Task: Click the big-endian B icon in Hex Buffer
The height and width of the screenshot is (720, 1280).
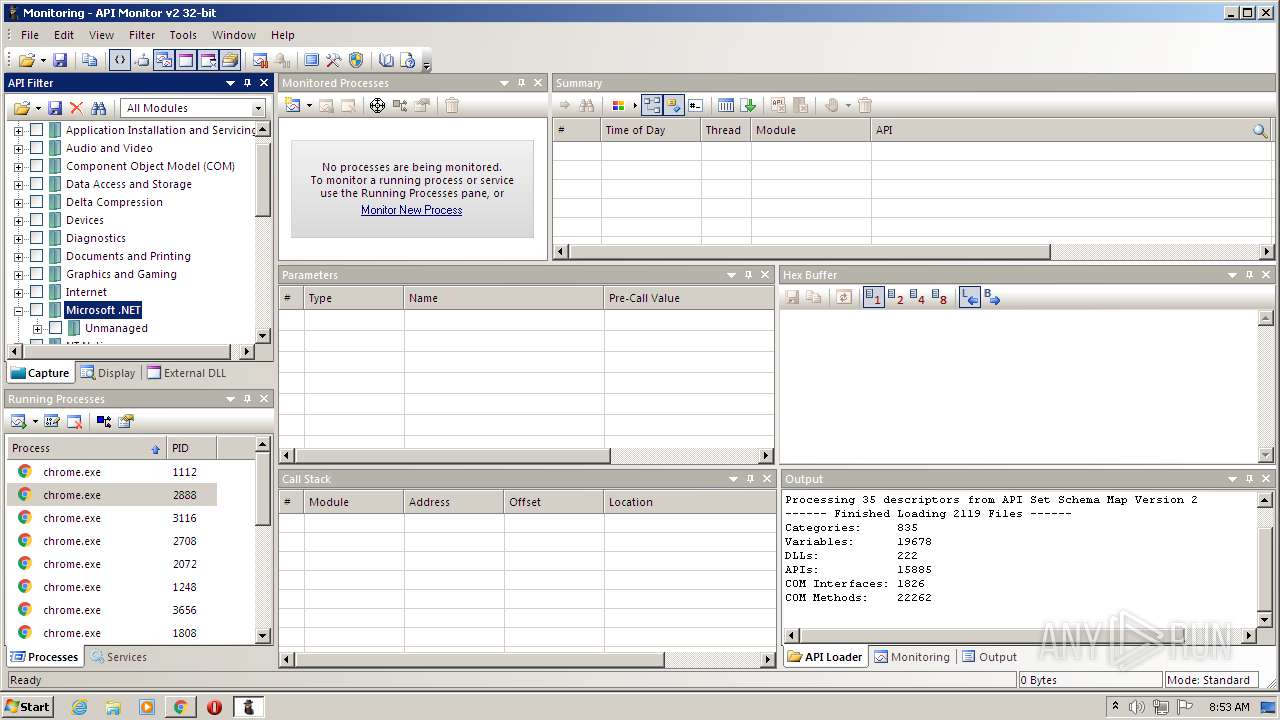Action: 992,297
